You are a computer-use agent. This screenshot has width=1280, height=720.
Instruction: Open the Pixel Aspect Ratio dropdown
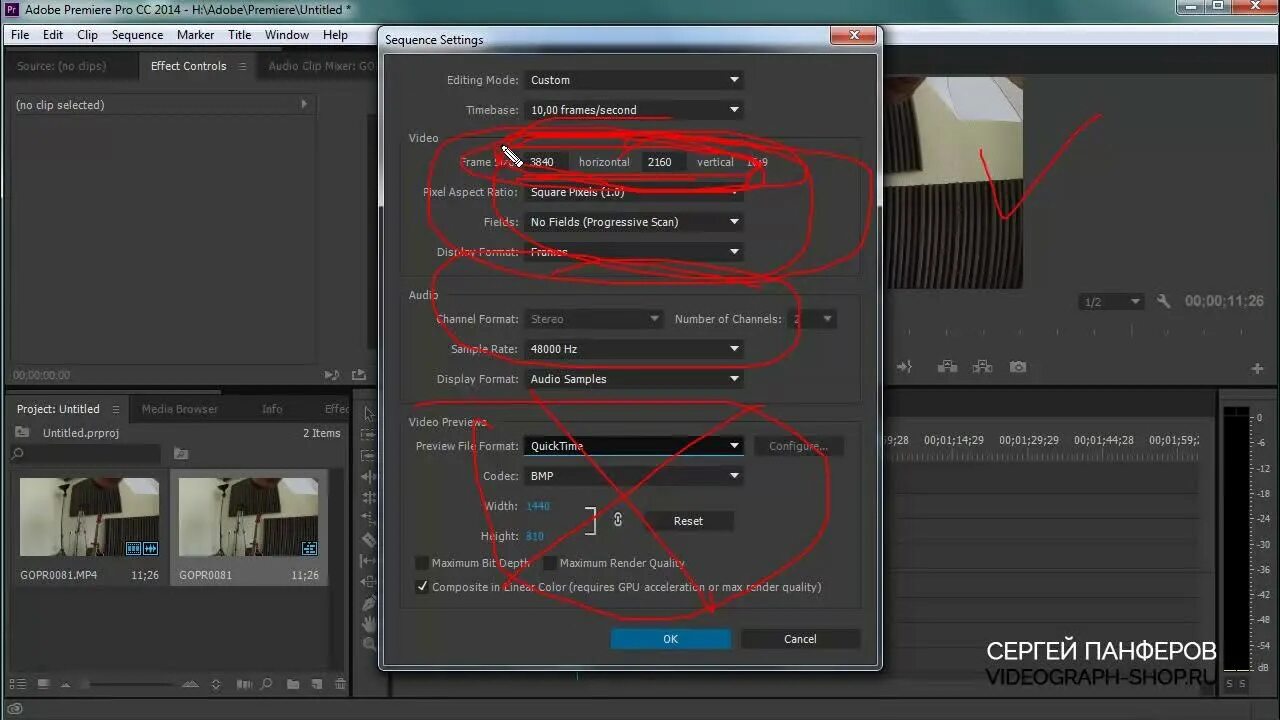pos(634,192)
